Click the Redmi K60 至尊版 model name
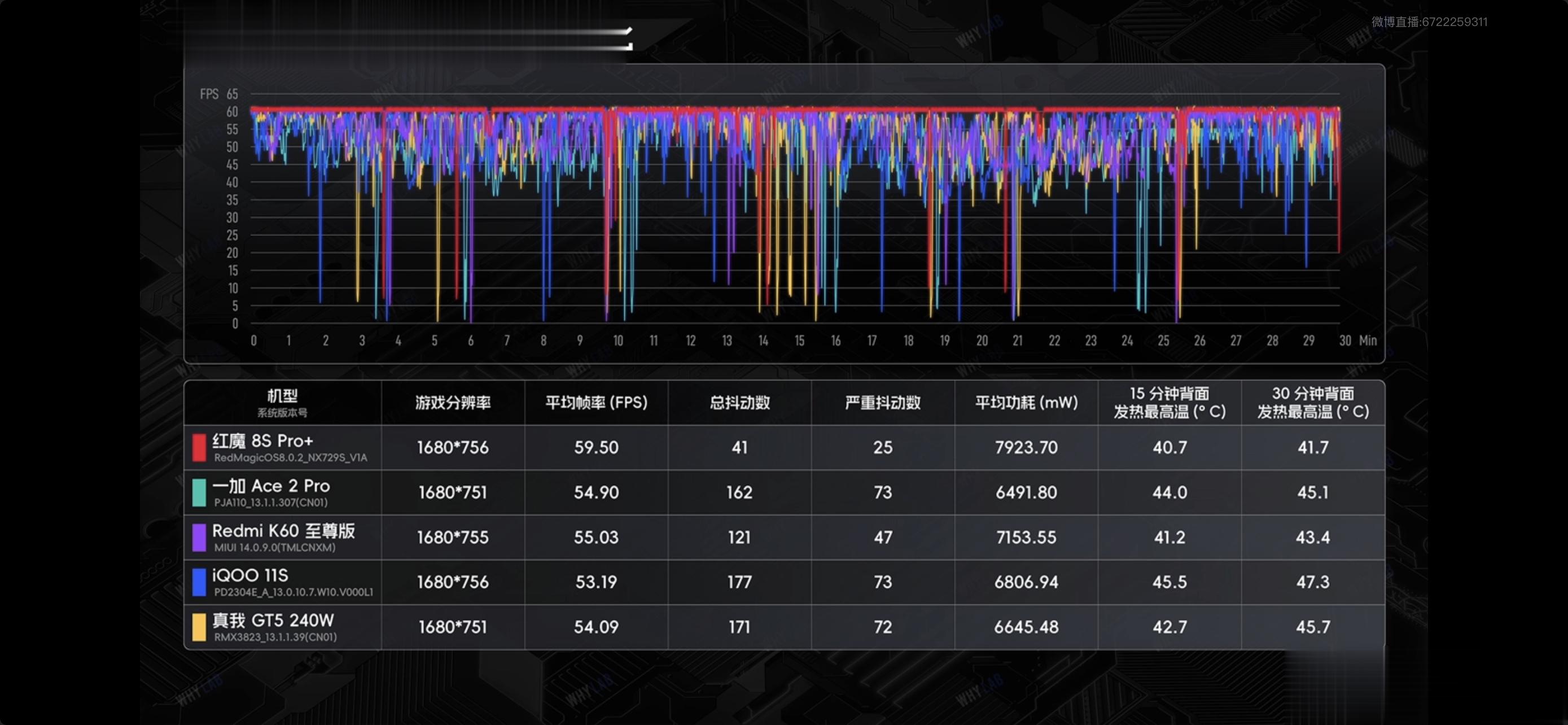The height and width of the screenshot is (725, 1568). tap(284, 531)
